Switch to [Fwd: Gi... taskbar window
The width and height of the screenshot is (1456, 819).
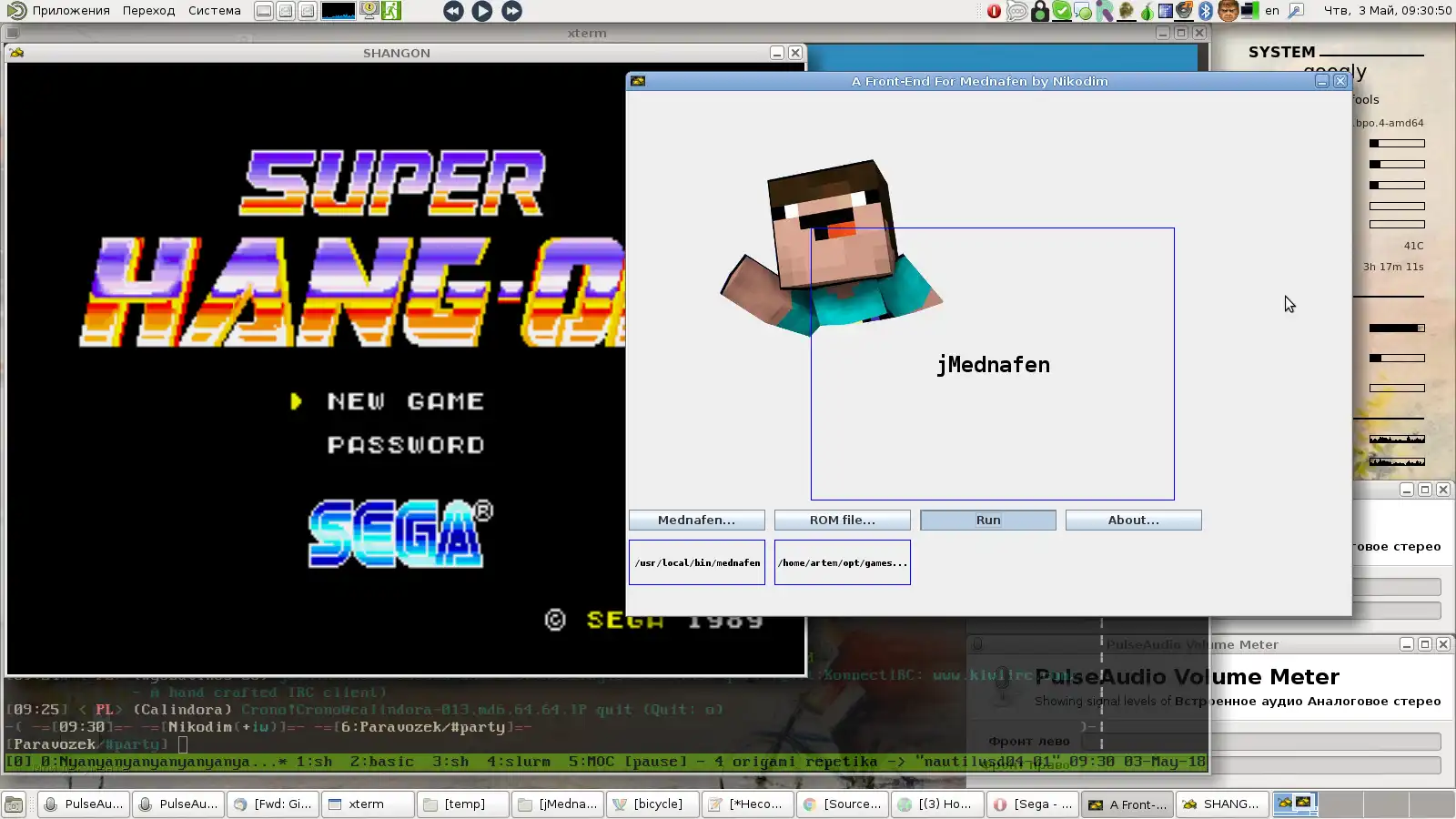(x=273, y=804)
